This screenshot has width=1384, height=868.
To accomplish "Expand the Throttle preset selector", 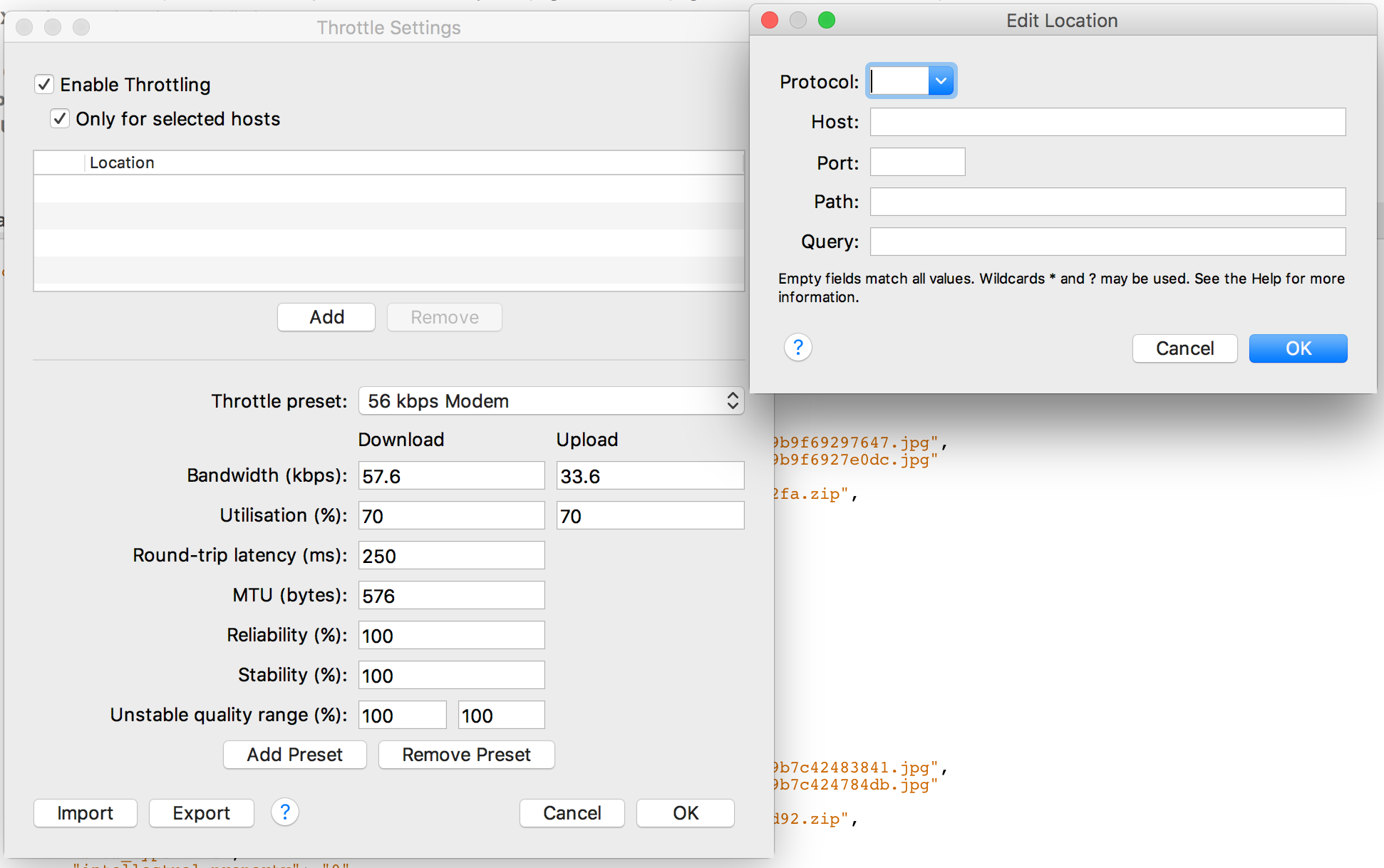I will coord(550,401).
